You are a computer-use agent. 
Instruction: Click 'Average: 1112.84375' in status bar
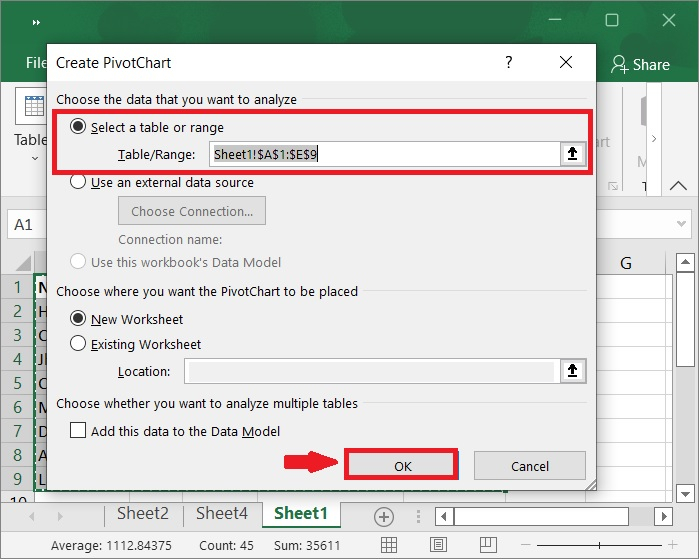pos(111,545)
